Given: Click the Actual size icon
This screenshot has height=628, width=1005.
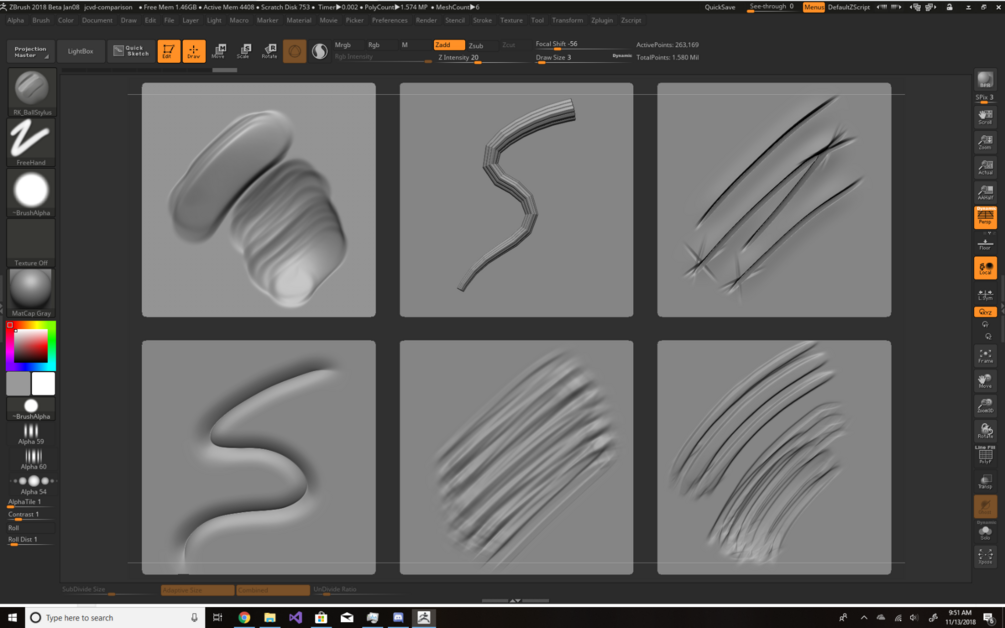Looking at the screenshot, I should coord(985,167).
